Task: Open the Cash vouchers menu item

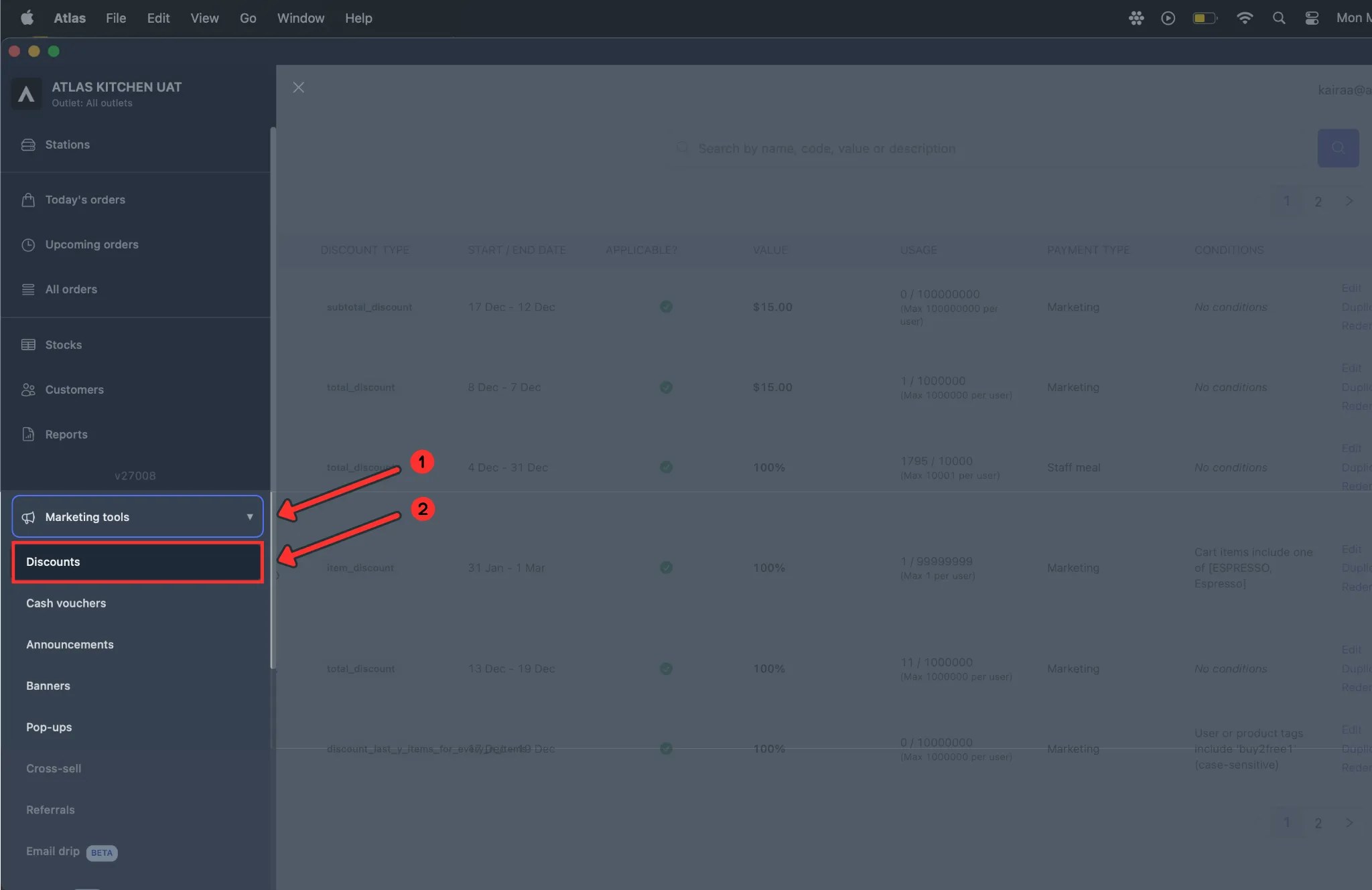Action: (x=66, y=603)
